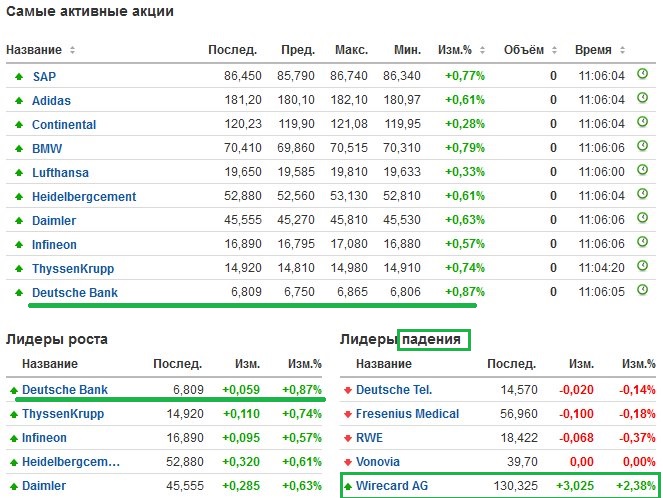Click the Послед. column header in main table
663x498 pixels.
click(233, 50)
